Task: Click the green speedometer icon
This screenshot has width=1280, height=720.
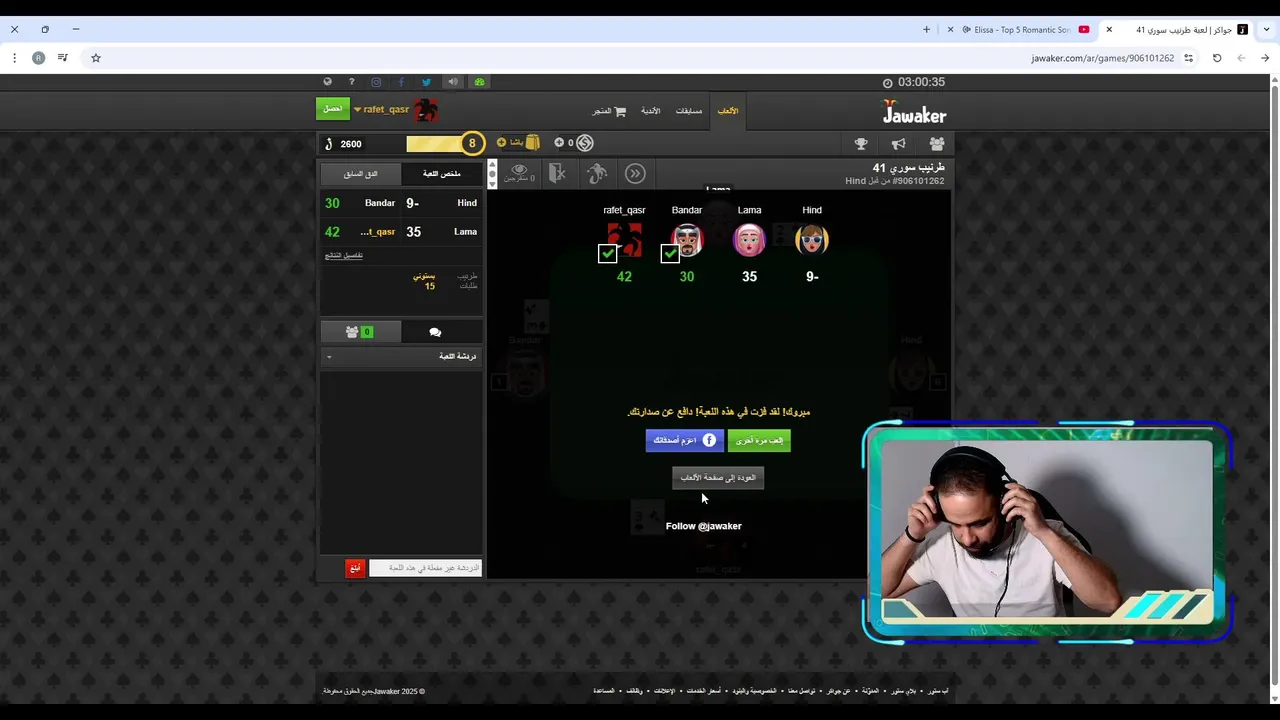Action: pyautogui.click(x=479, y=82)
